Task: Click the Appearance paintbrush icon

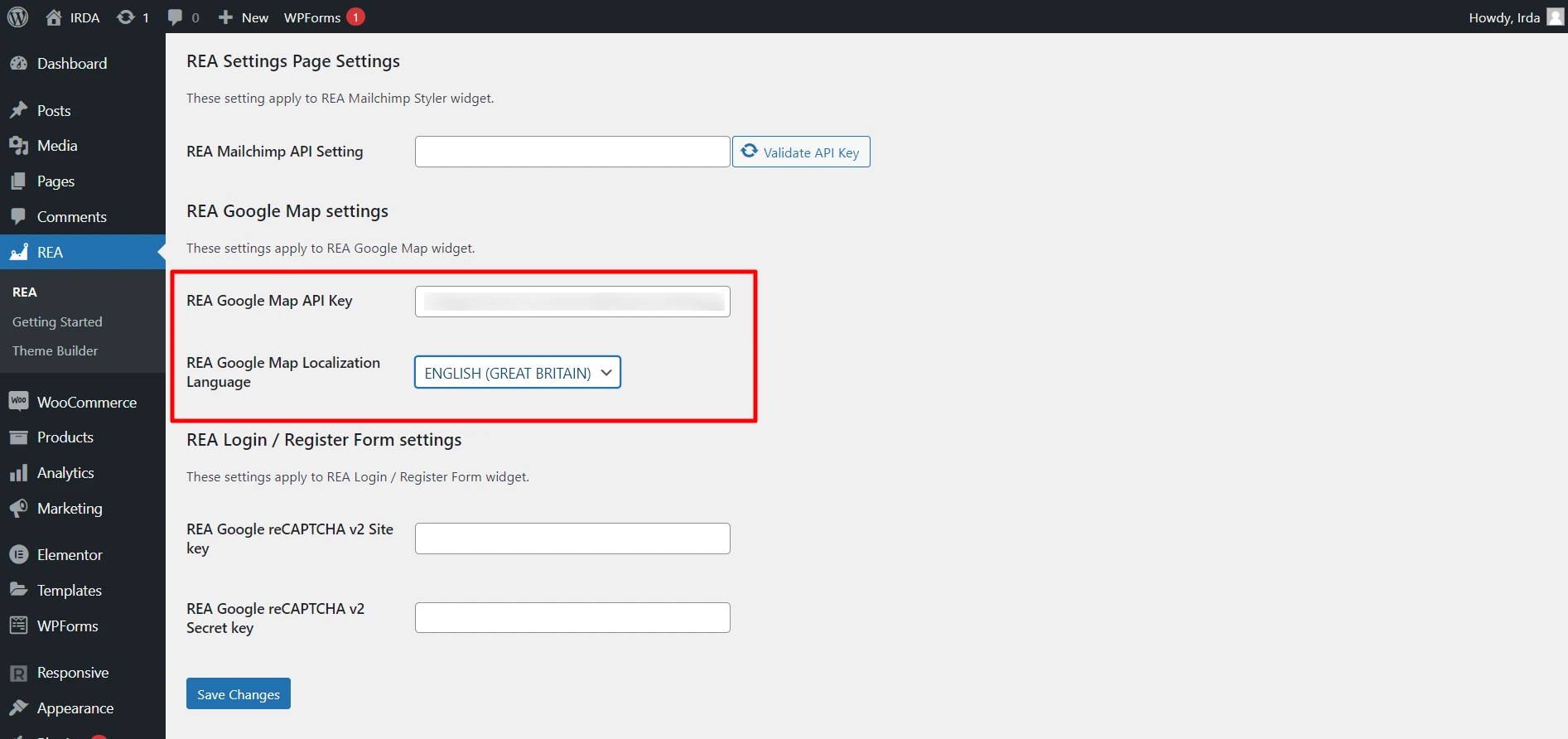Action: [19, 708]
